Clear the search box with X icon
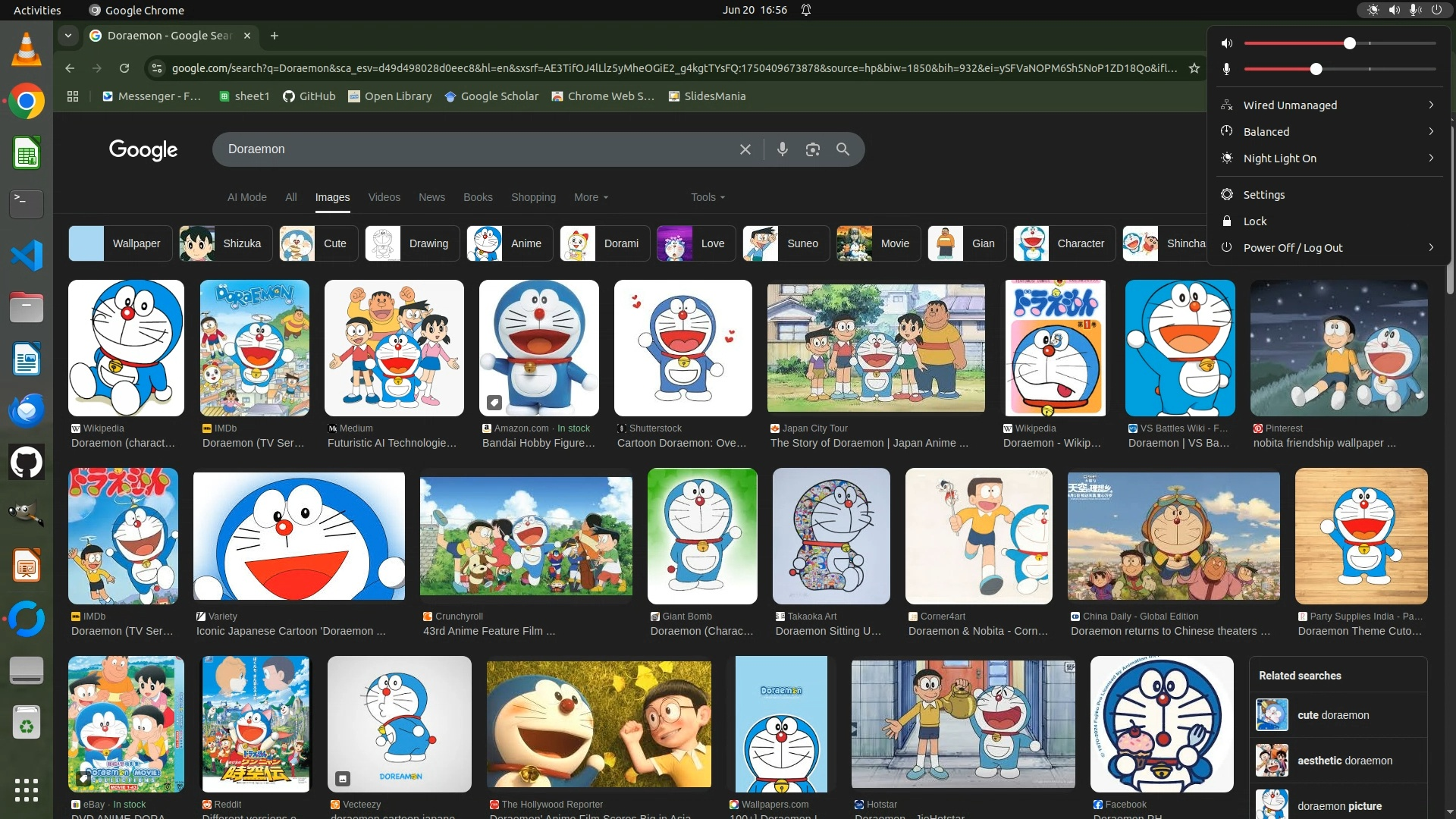The height and width of the screenshot is (819, 1456). (x=745, y=149)
